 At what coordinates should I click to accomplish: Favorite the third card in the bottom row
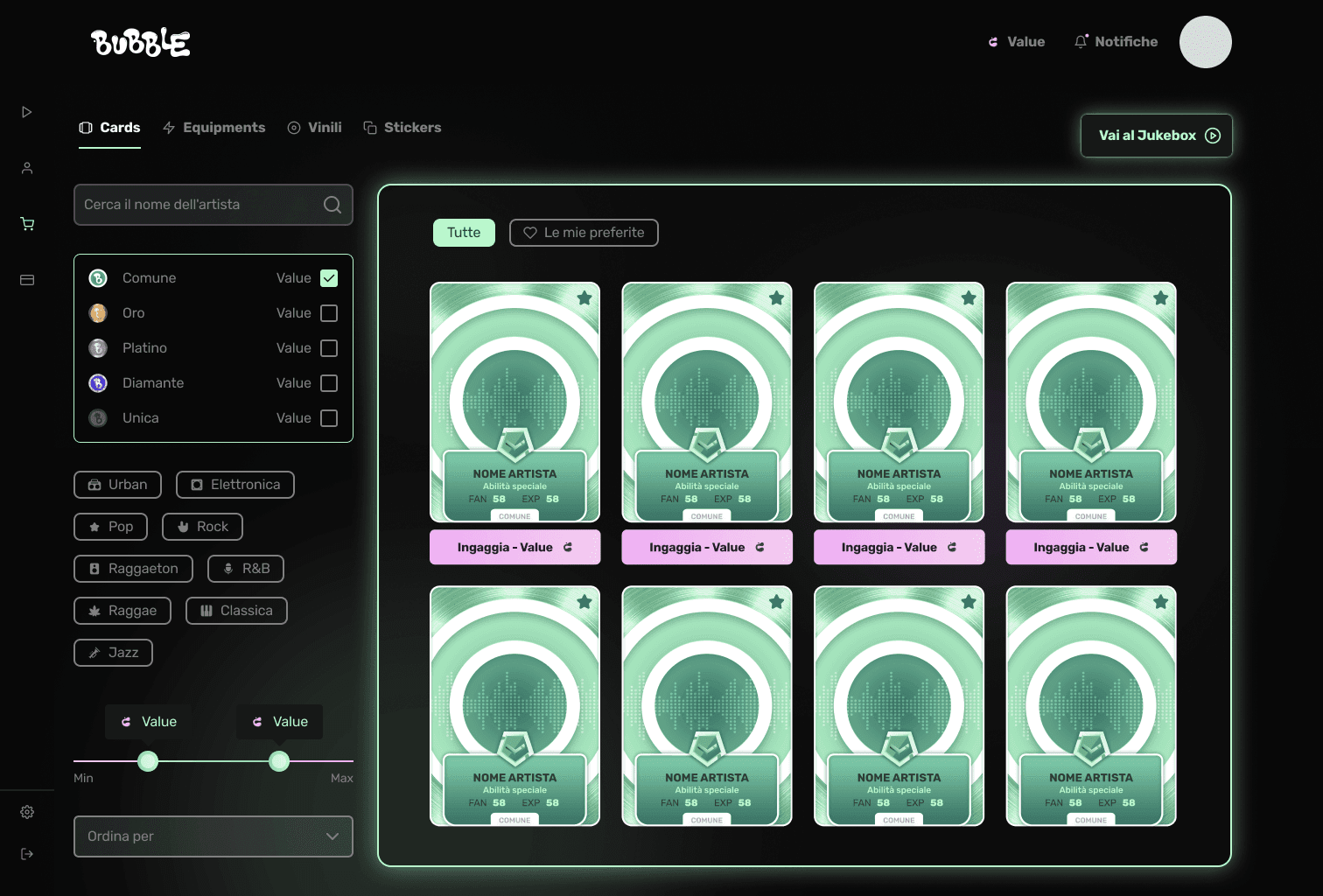point(969,602)
